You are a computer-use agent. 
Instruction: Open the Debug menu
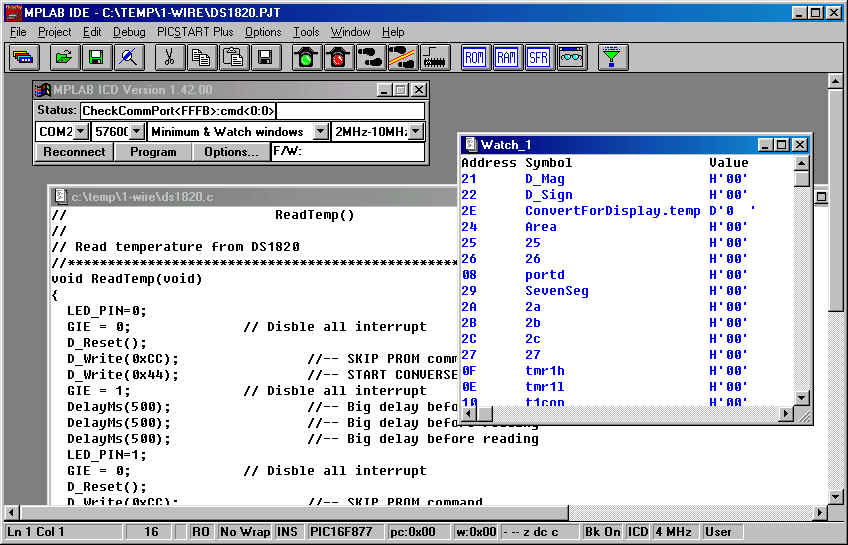[x=129, y=32]
